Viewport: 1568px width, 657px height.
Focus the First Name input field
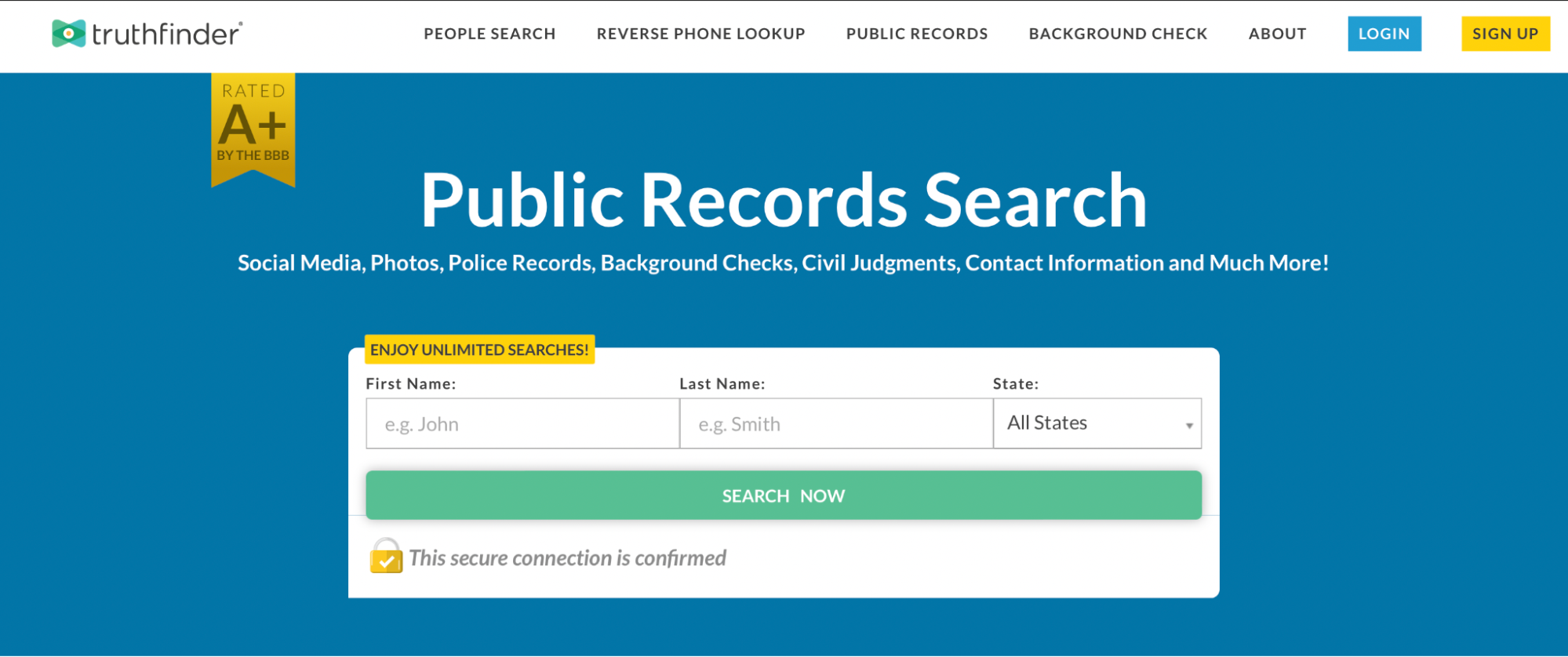tap(522, 423)
